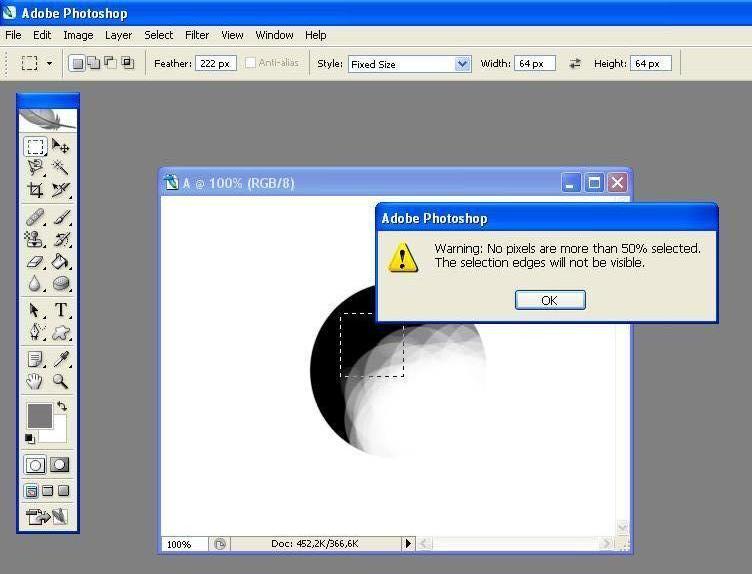Screen dimensions: 752x574
Task: Pick the Magic Wand tool
Action: pos(61,168)
